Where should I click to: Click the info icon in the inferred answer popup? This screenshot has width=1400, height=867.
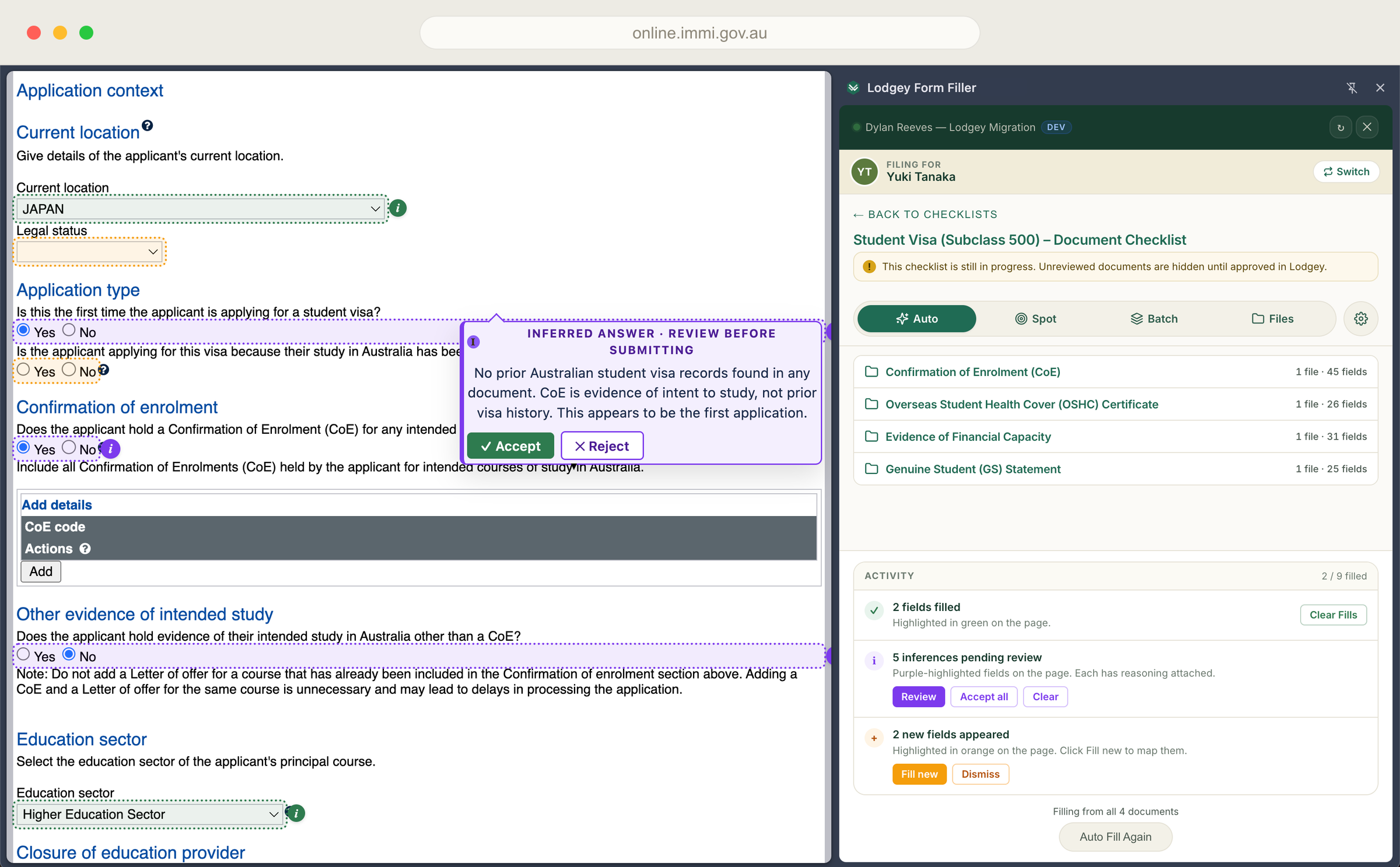[x=474, y=342]
